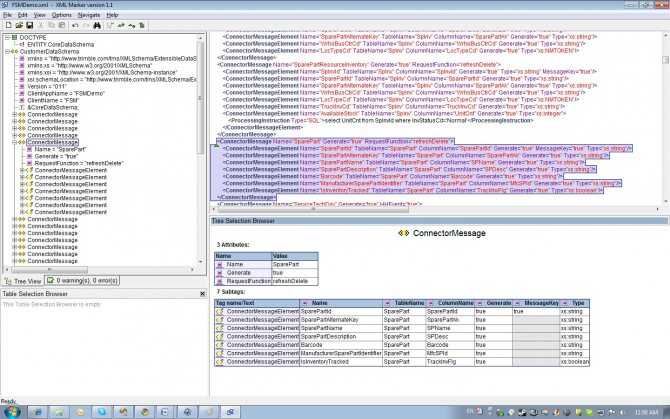Select ClientAppName = "FSMDemo" attribute in tree
This screenshot has height=419, width=670.
click(66, 93)
